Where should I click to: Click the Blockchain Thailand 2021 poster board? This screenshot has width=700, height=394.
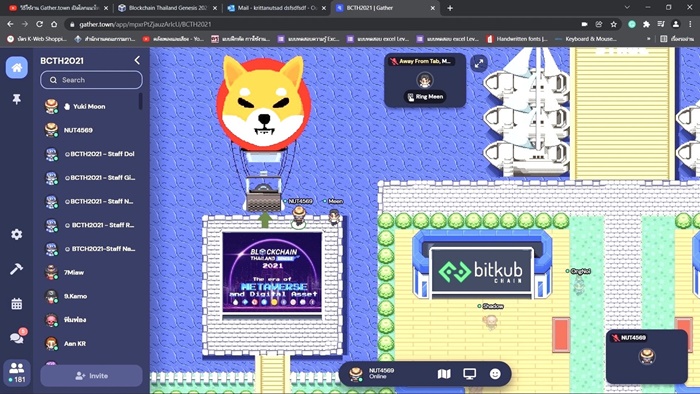tap(272, 273)
